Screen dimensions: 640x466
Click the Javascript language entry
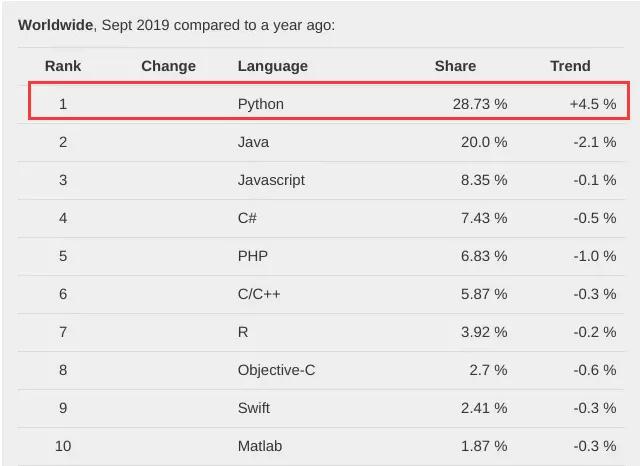tap(271, 180)
